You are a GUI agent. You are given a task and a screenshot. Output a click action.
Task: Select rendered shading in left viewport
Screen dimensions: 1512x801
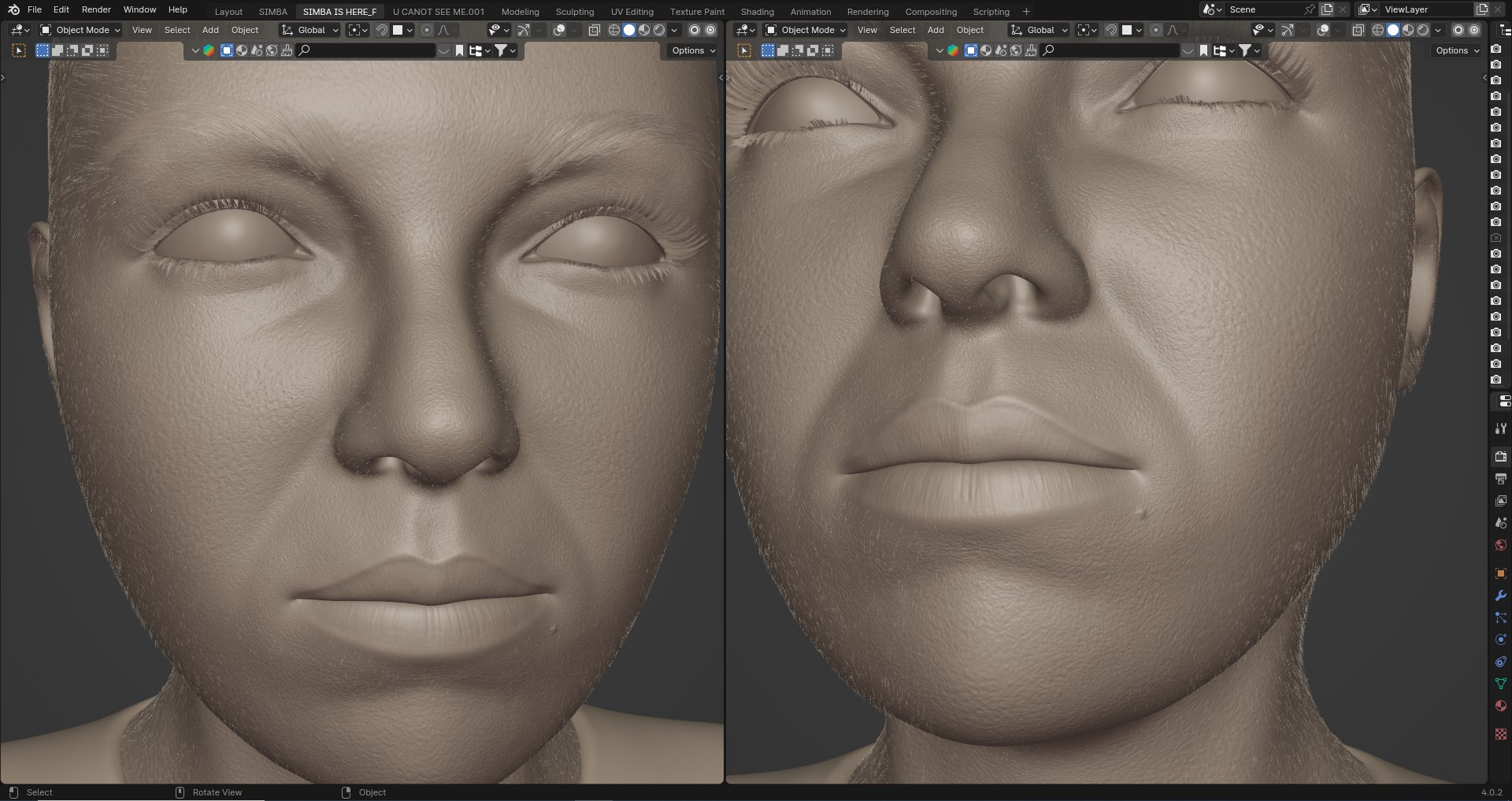click(659, 30)
